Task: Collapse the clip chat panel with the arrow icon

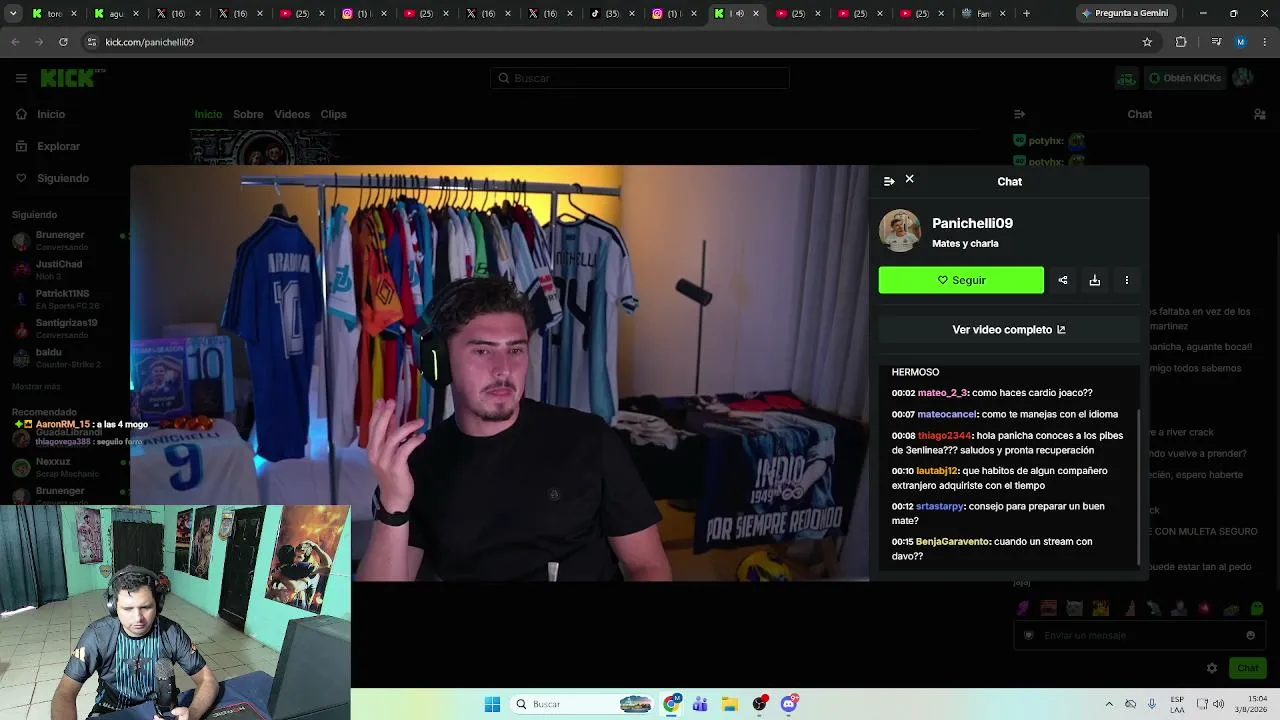Action: 889,181
